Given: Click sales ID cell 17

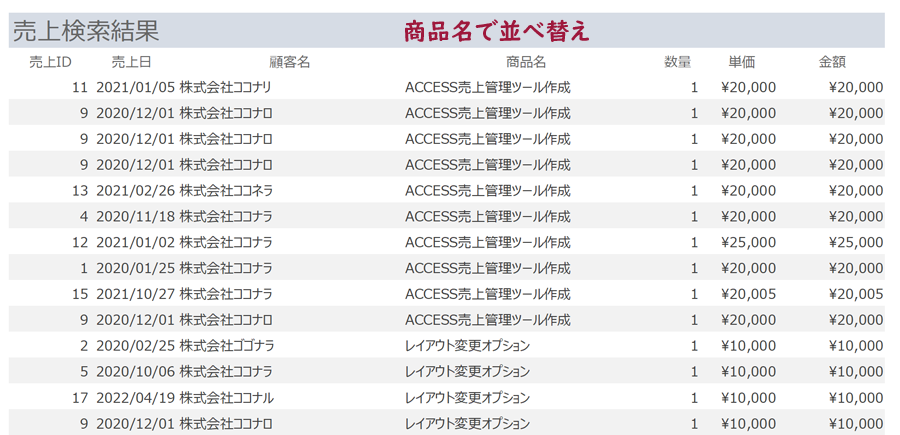Looking at the screenshot, I should tap(80, 397).
